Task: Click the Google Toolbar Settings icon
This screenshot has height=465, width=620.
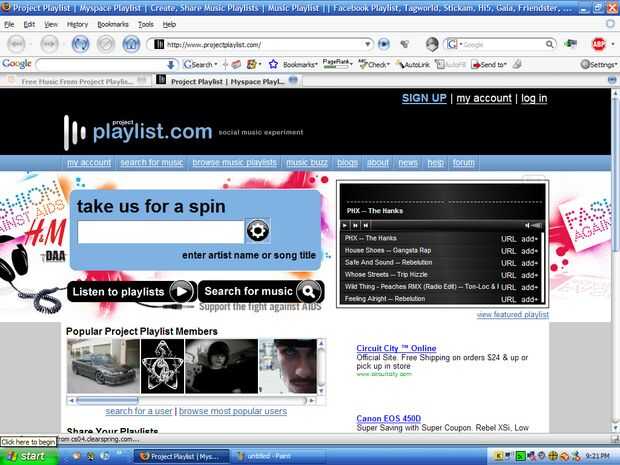Action: tap(584, 64)
